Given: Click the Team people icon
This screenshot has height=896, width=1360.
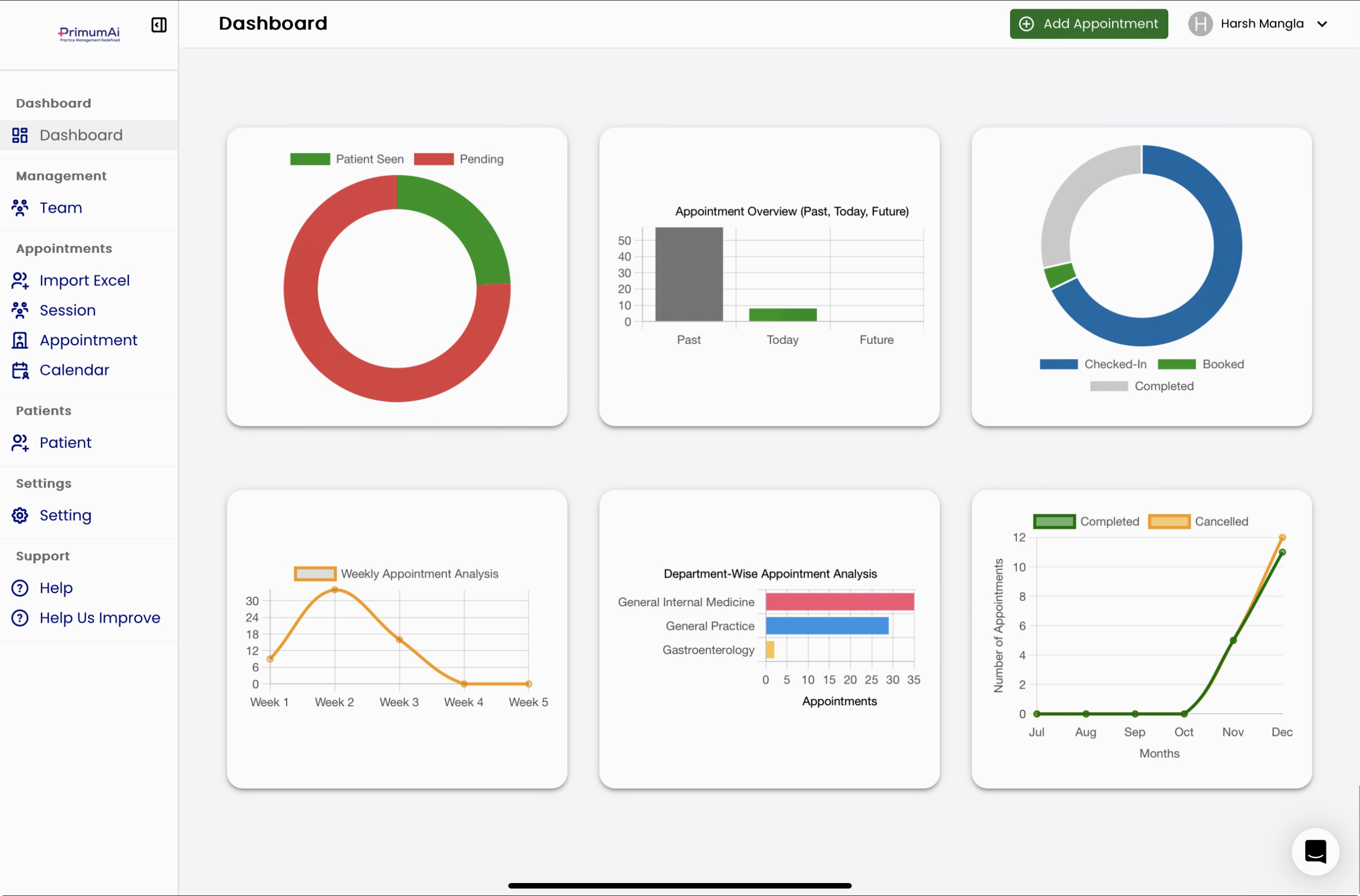Looking at the screenshot, I should coord(20,208).
